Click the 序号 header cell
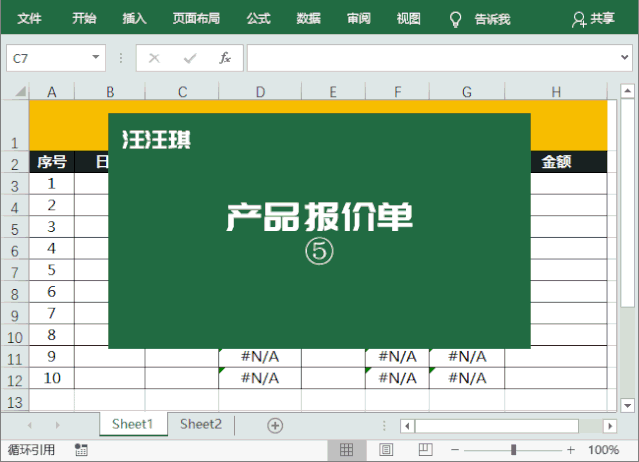This screenshot has height=462, width=639. [x=52, y=162]
